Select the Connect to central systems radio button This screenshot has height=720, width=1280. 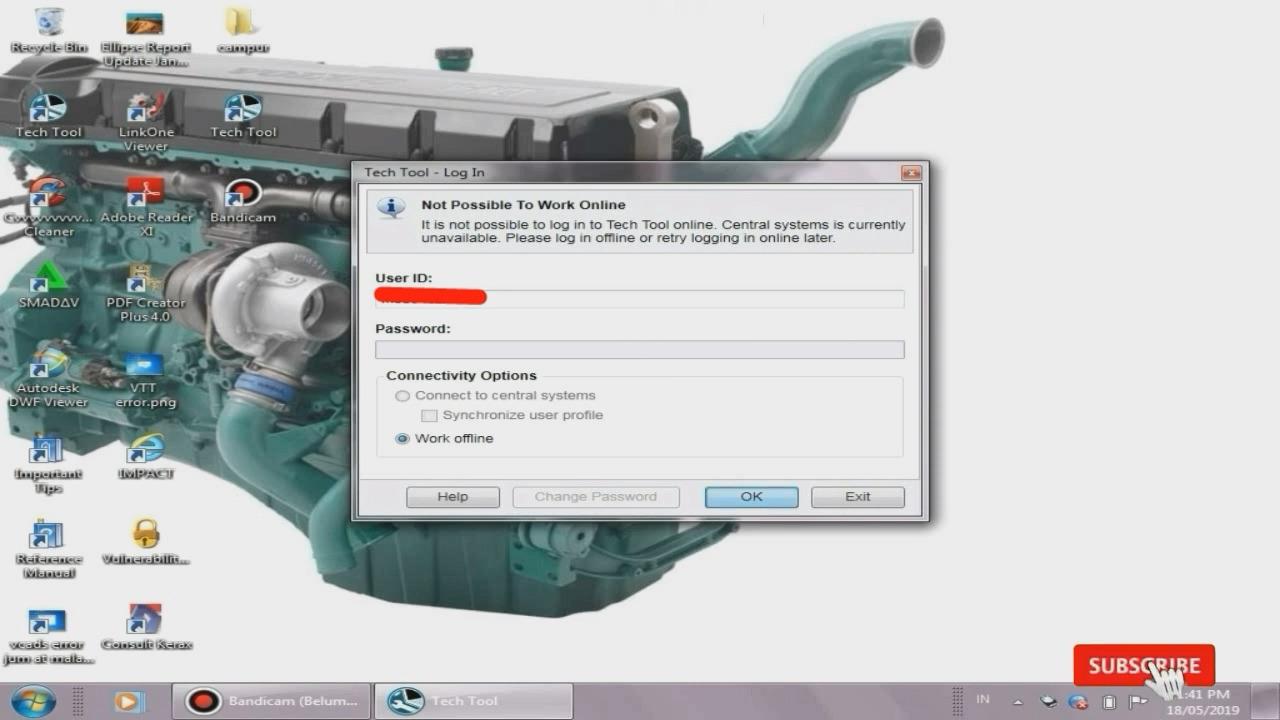[x=402, y=396]
